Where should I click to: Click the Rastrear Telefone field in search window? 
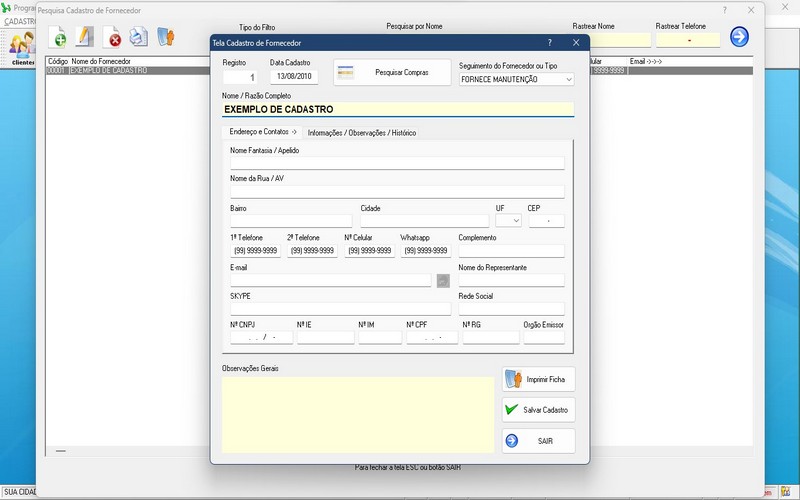pyautogui.click(x=688, y=40)
